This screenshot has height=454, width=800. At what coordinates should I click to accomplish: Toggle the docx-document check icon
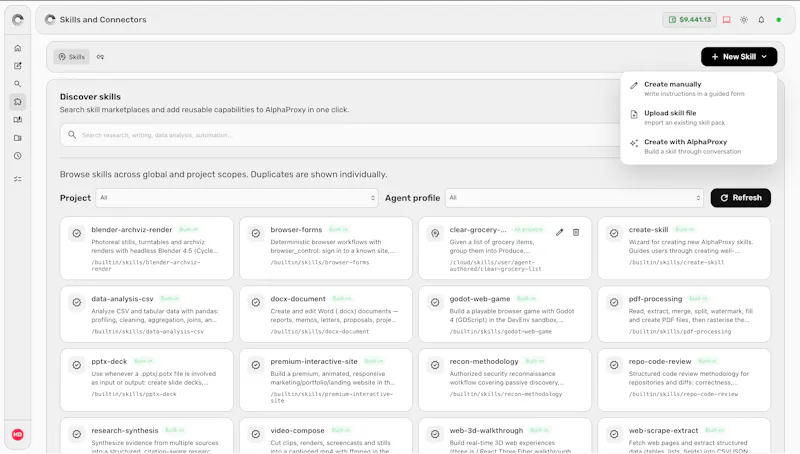click(256, 302)
